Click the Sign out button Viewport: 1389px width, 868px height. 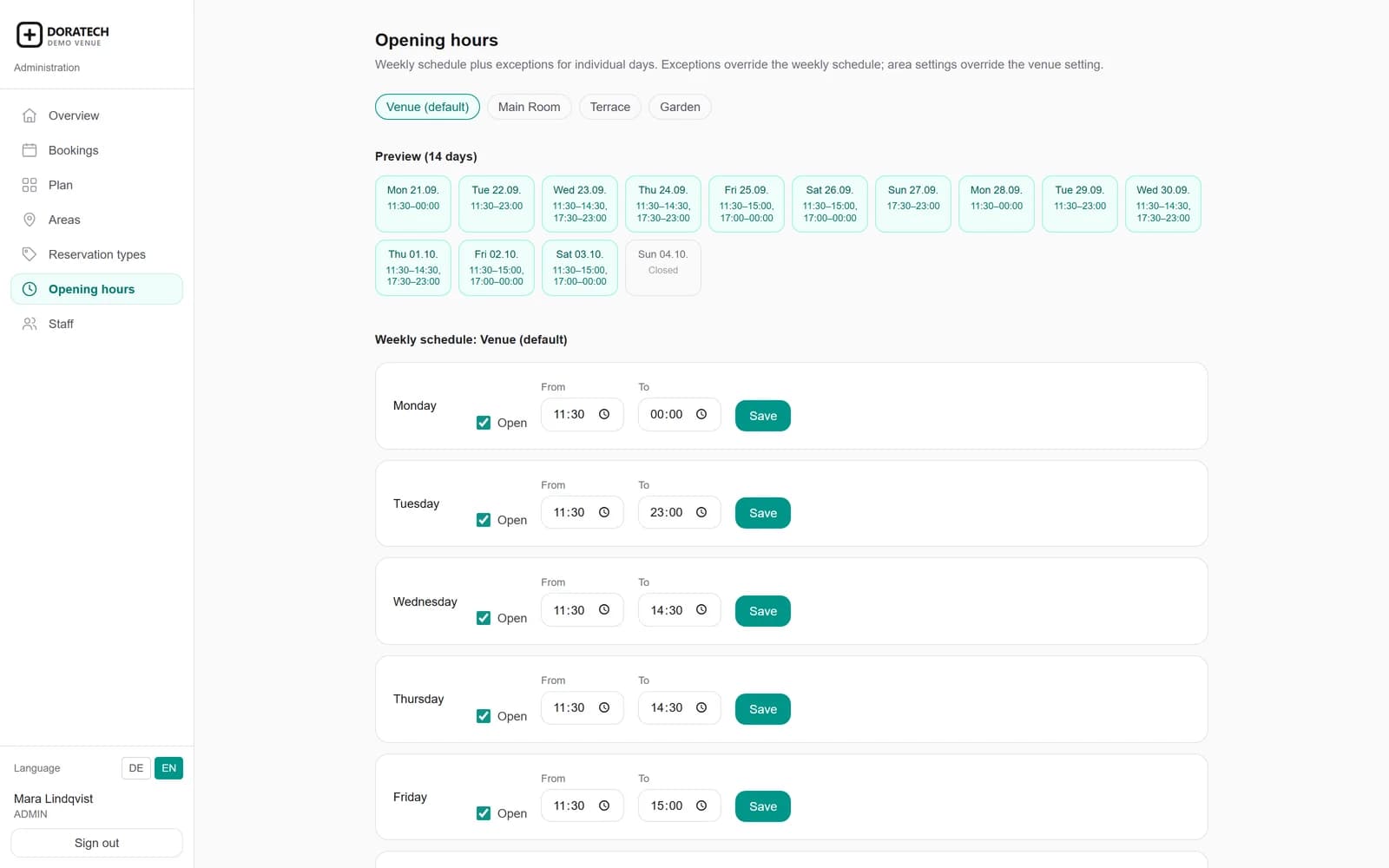tap(97, 843)
